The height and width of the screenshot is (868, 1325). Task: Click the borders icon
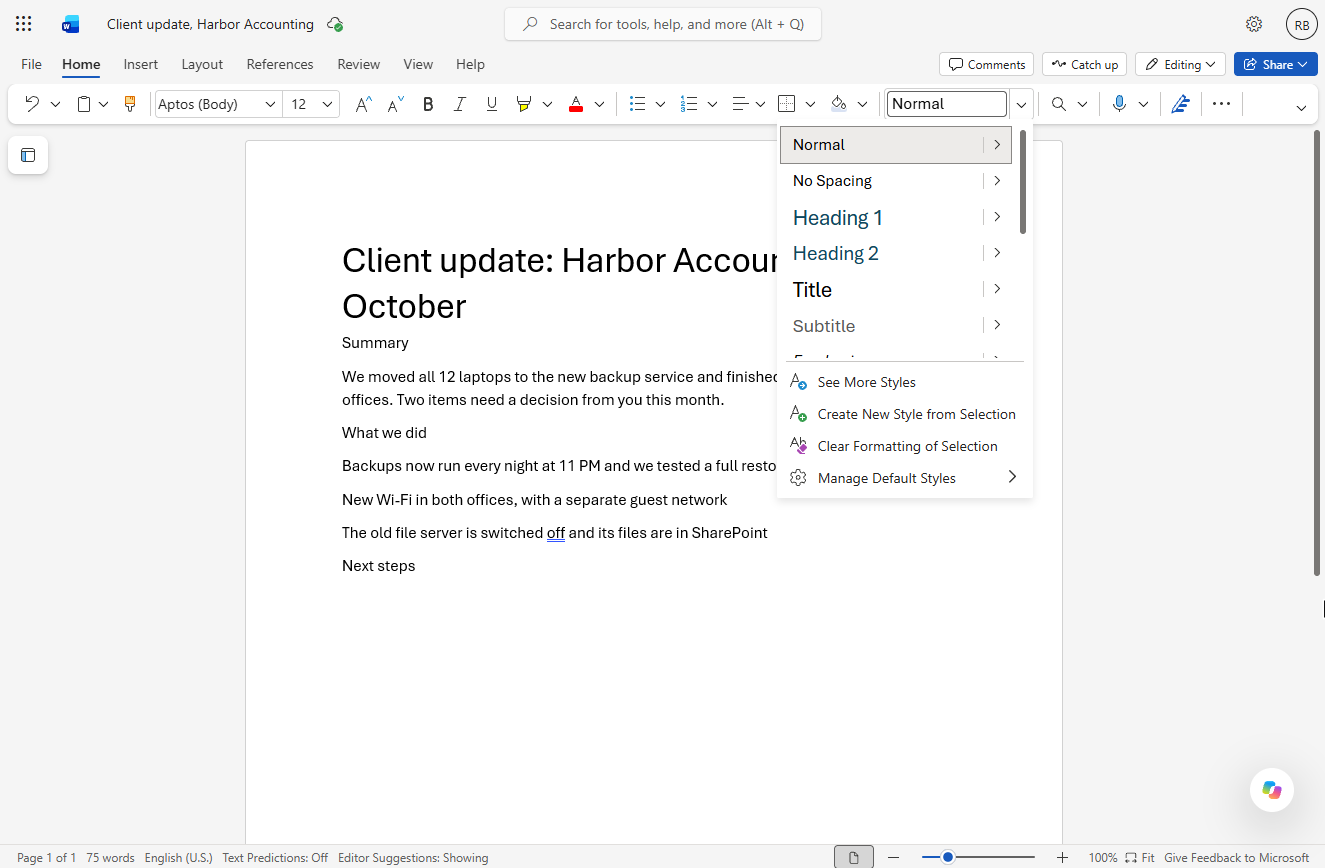787,104
